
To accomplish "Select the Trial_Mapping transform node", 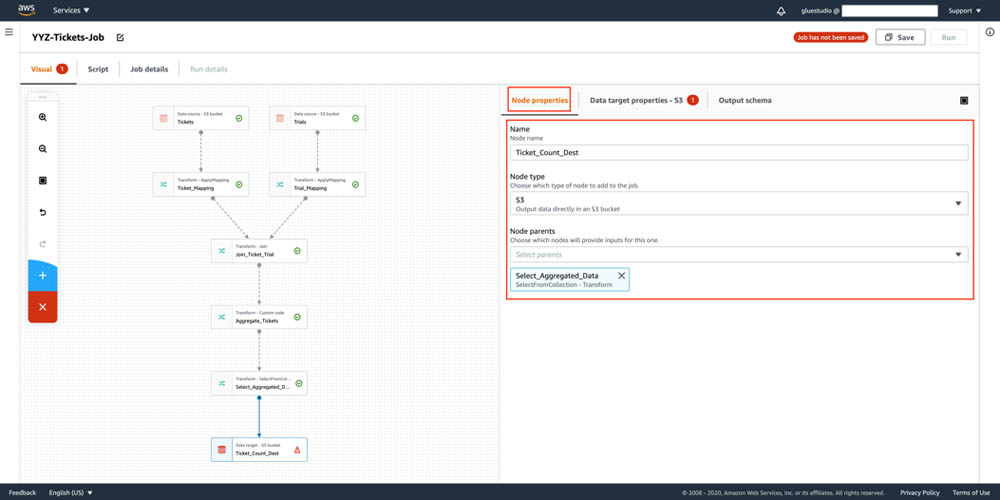I will pos(318,184).
